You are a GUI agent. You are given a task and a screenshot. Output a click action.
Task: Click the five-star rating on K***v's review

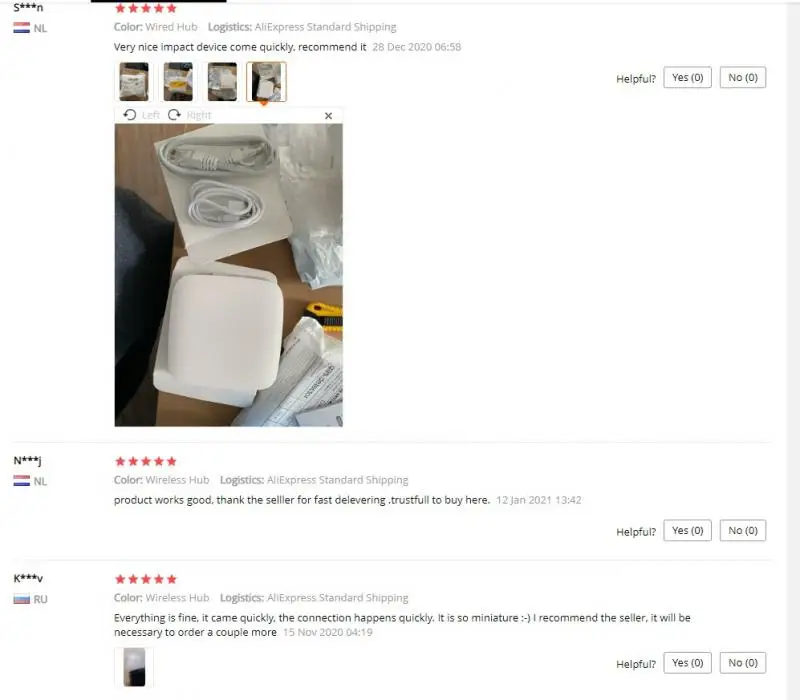146,579
